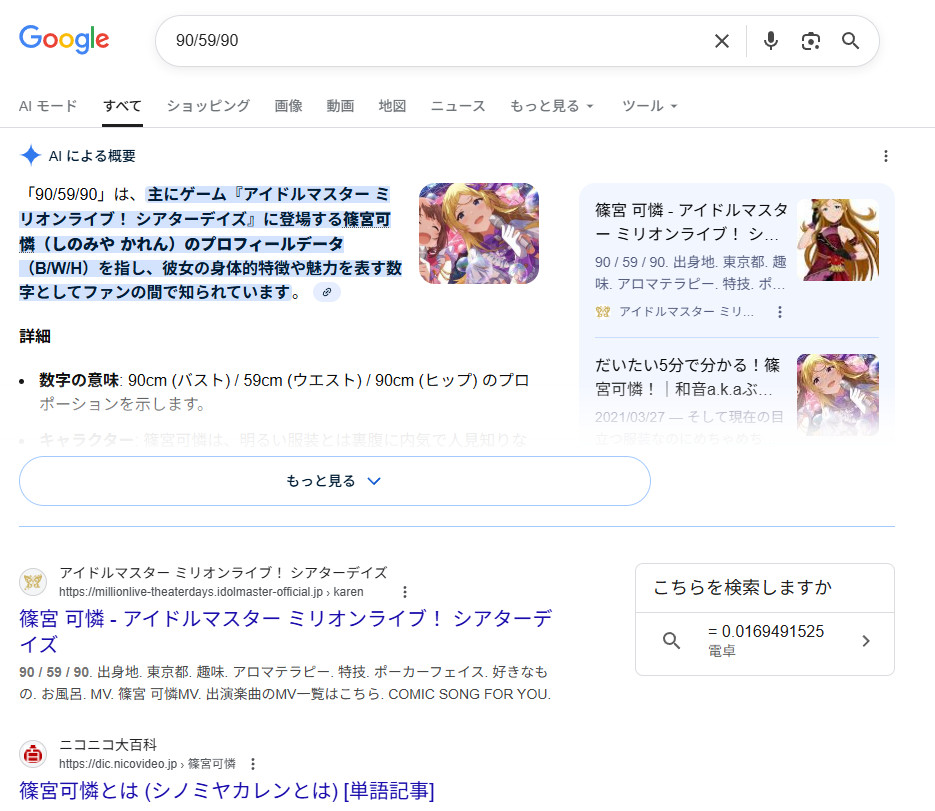Click the source link chain icon

(x=327, y=292)
